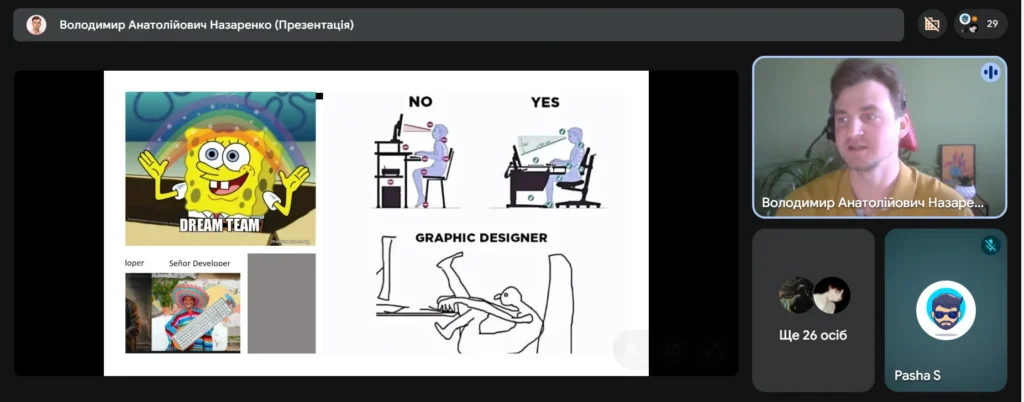This screenshot has width=1024, height=402.
Task: Select Pasha S's avatar picture
Action: pyautogui.click(x=945, y=310)
